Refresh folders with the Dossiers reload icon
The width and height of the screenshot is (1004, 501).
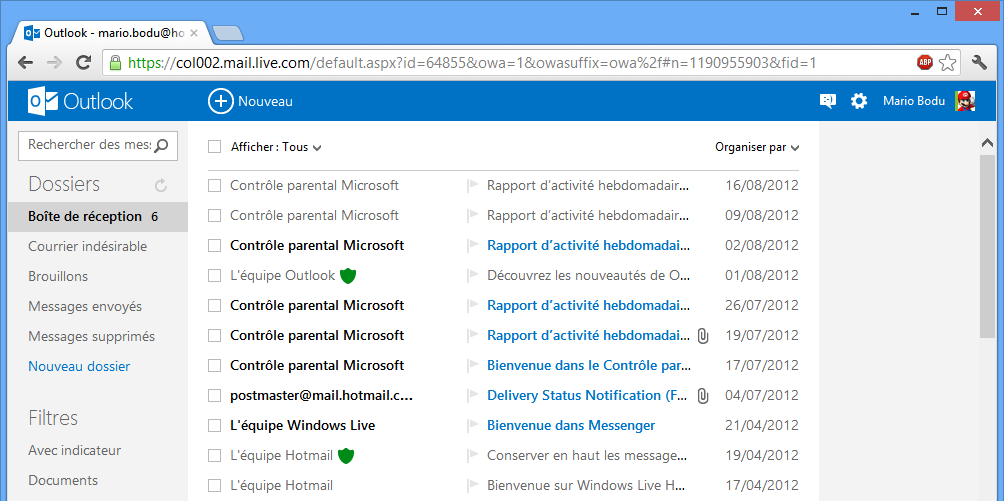(161, 185)
